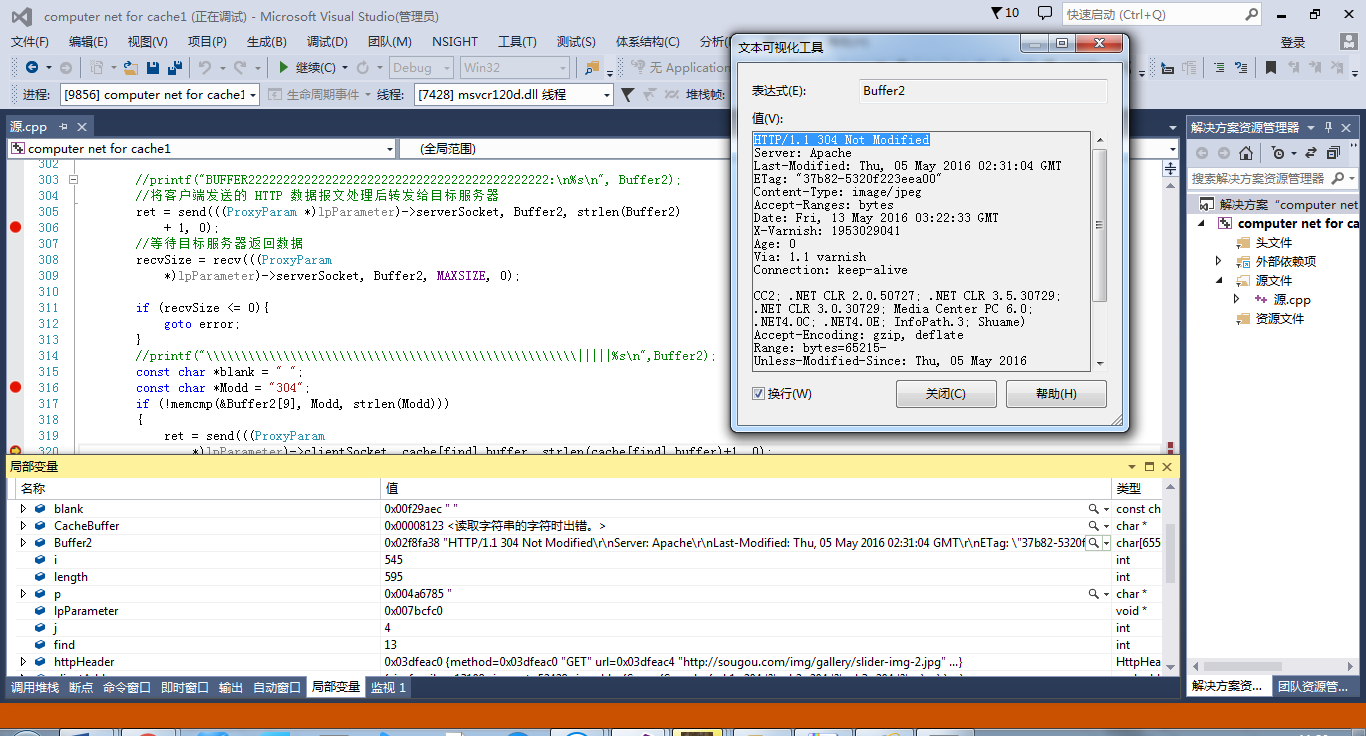Click the Undo arrow icon
The height and width of the screenshot is (736, 1366).
click(x=204, y=68)
